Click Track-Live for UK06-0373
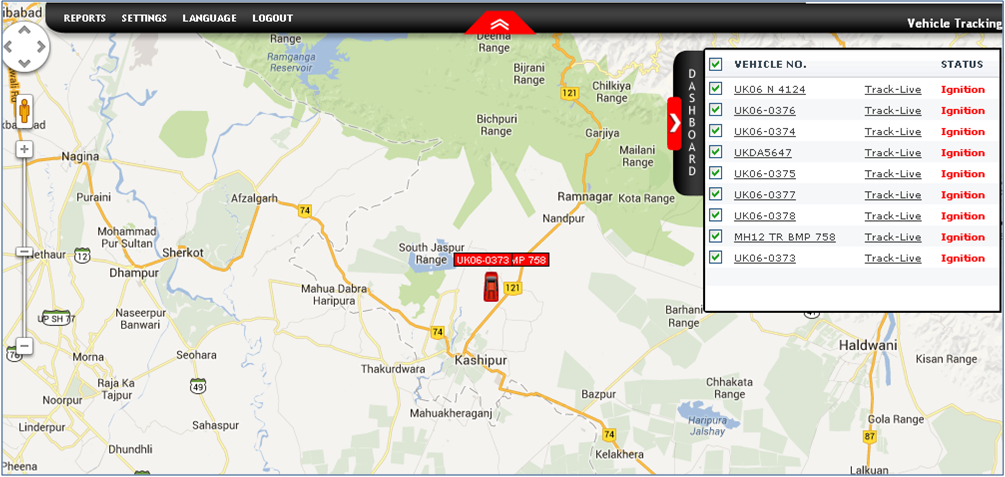 pyautogui.click(x=893, y=258)
